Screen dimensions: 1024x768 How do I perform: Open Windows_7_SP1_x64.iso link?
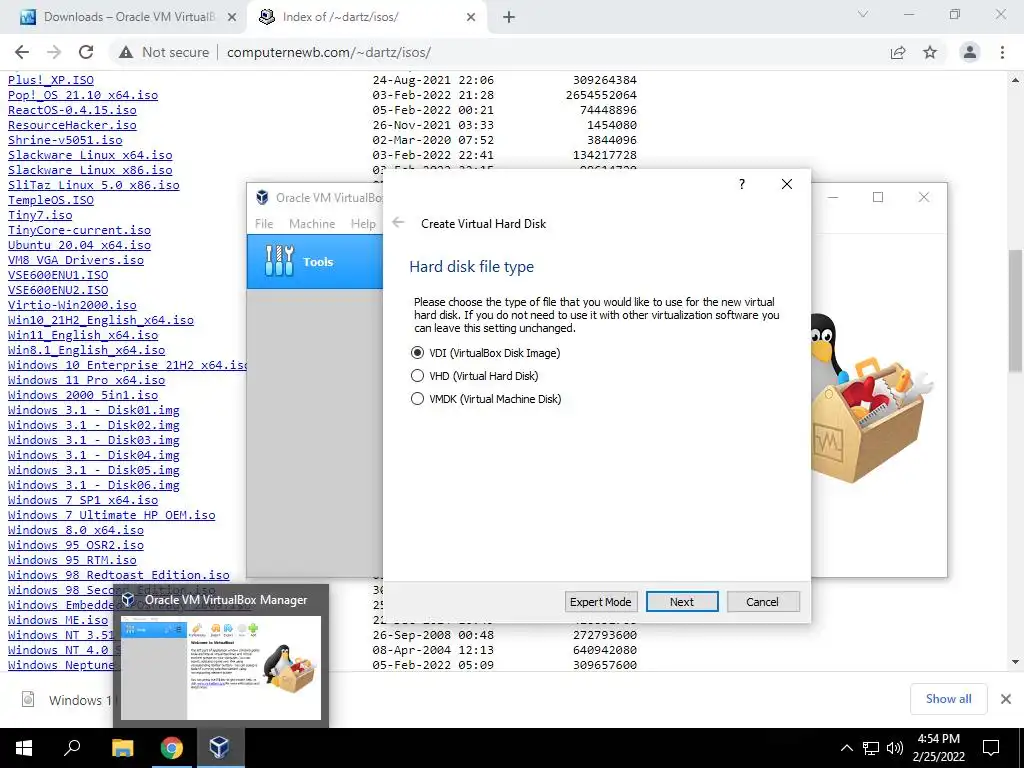[x=83, y=500]
